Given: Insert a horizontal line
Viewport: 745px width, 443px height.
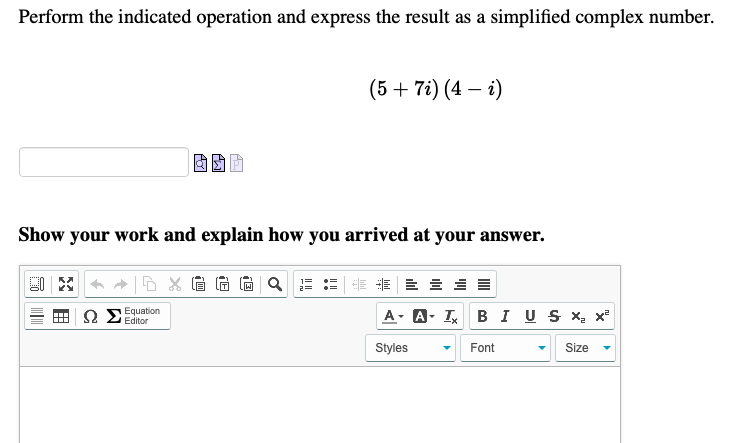Looking at the screenshot, I should pyautogui.click(x=37, y=316).
